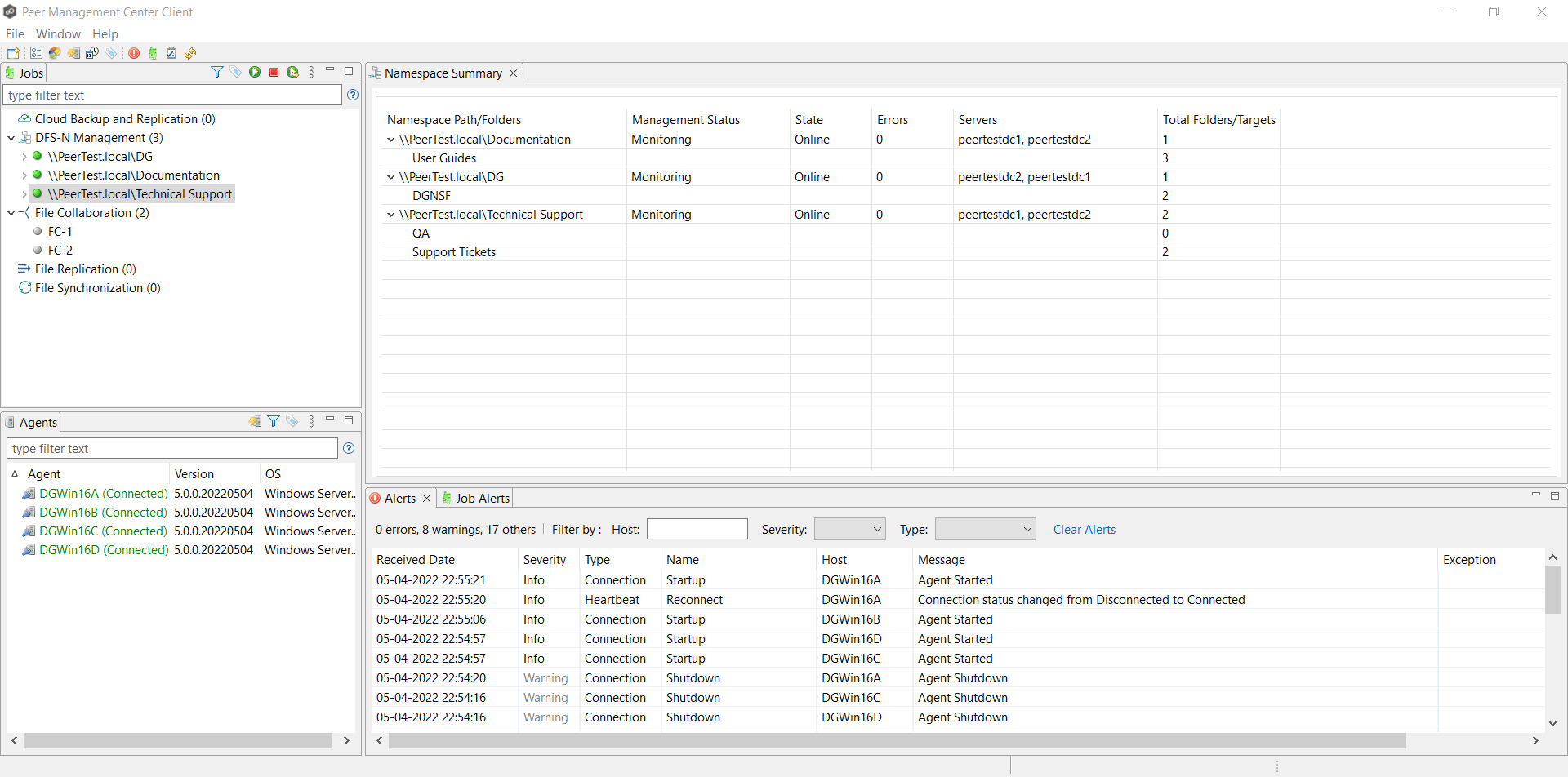
Task: Click the Jobs filter text field
Action: pos(172,95)
